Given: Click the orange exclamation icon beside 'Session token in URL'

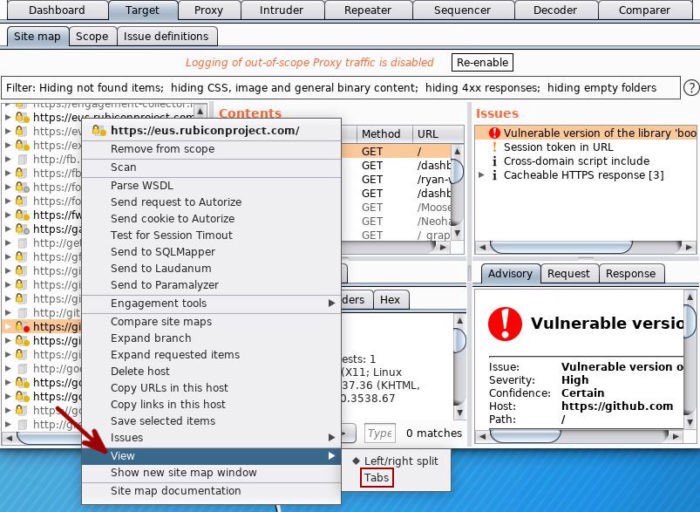Looking at the screenshot, I should (x=494, y=147).
